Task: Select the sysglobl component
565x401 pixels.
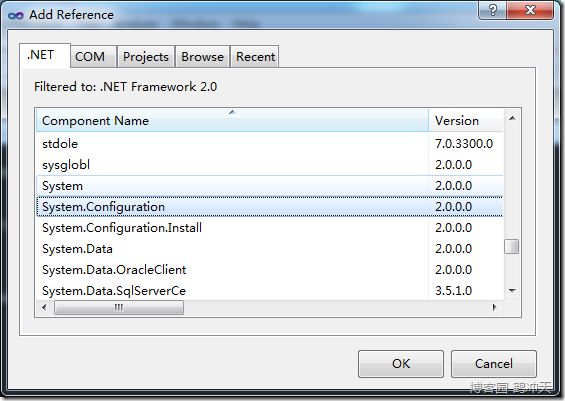Action: click(x=270, y=165)
